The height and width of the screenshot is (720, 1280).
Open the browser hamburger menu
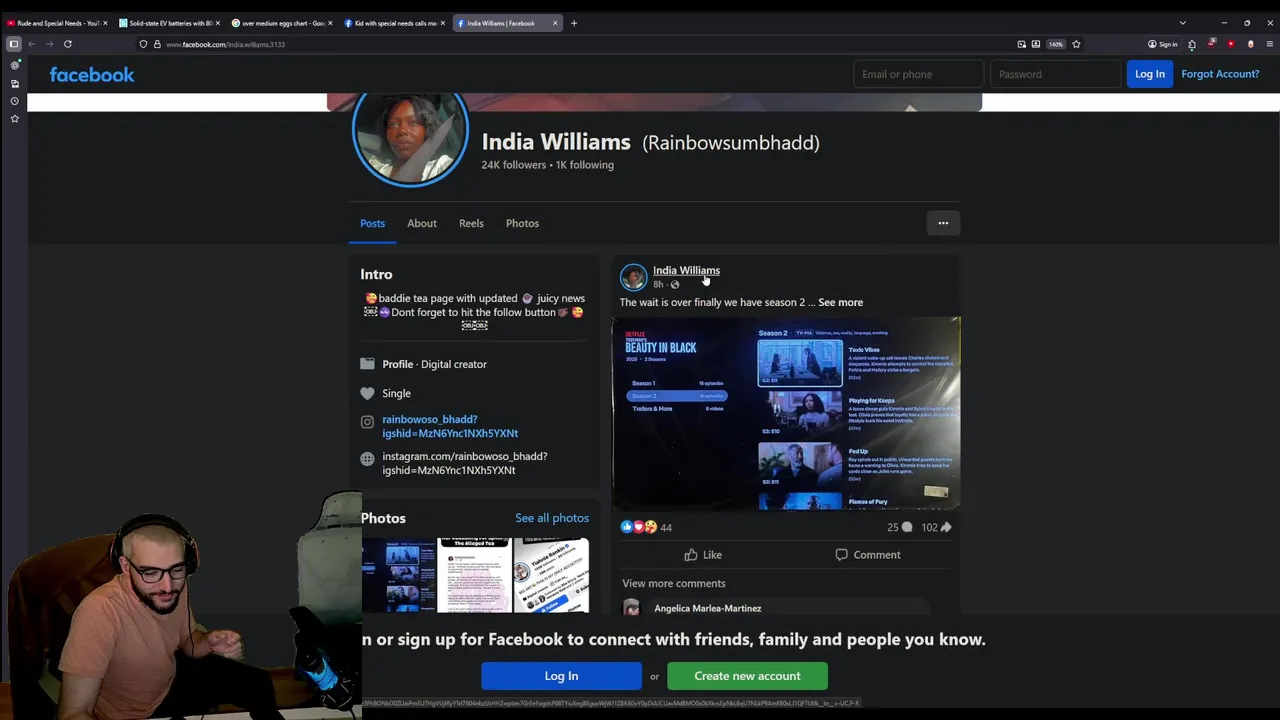point(1270,44)
